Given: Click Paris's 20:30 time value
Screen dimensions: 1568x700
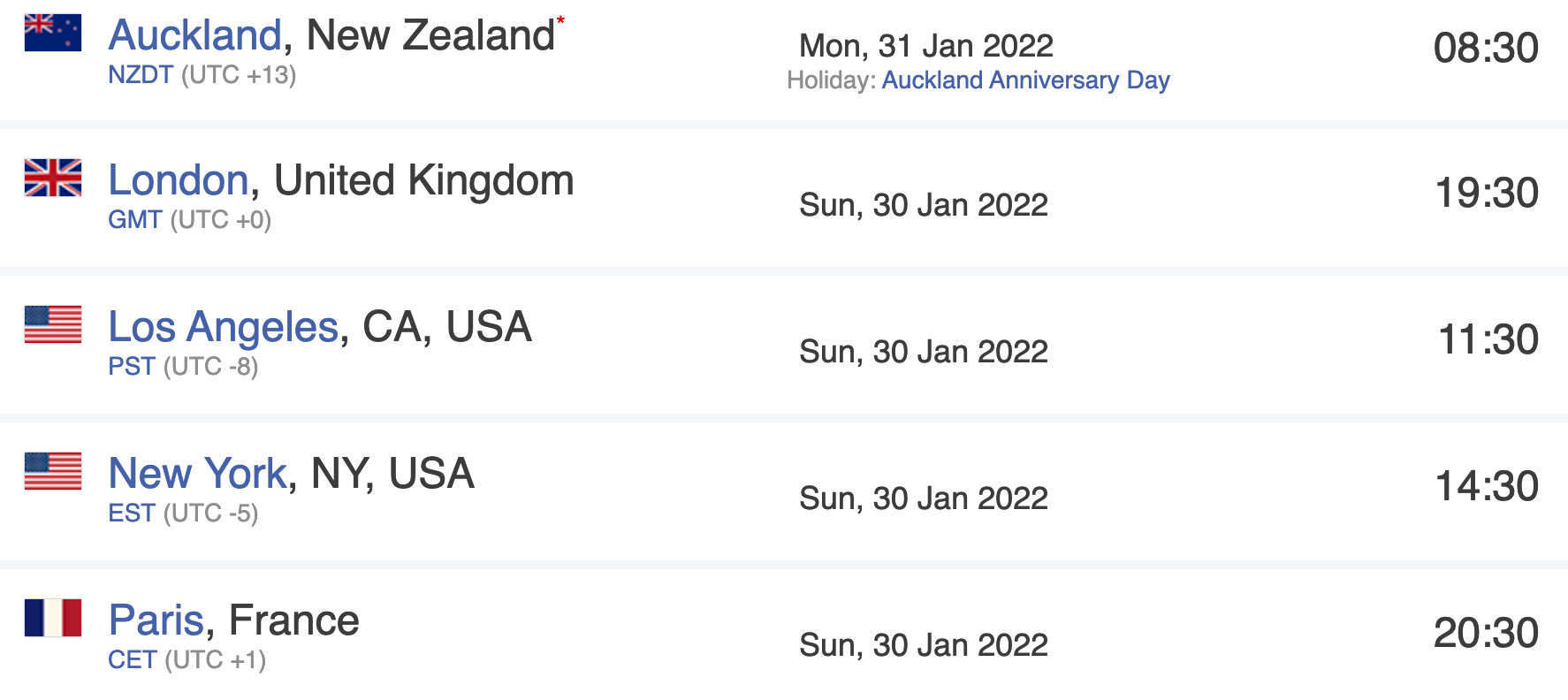Looking at the screenshot, I should [1485, 633].
